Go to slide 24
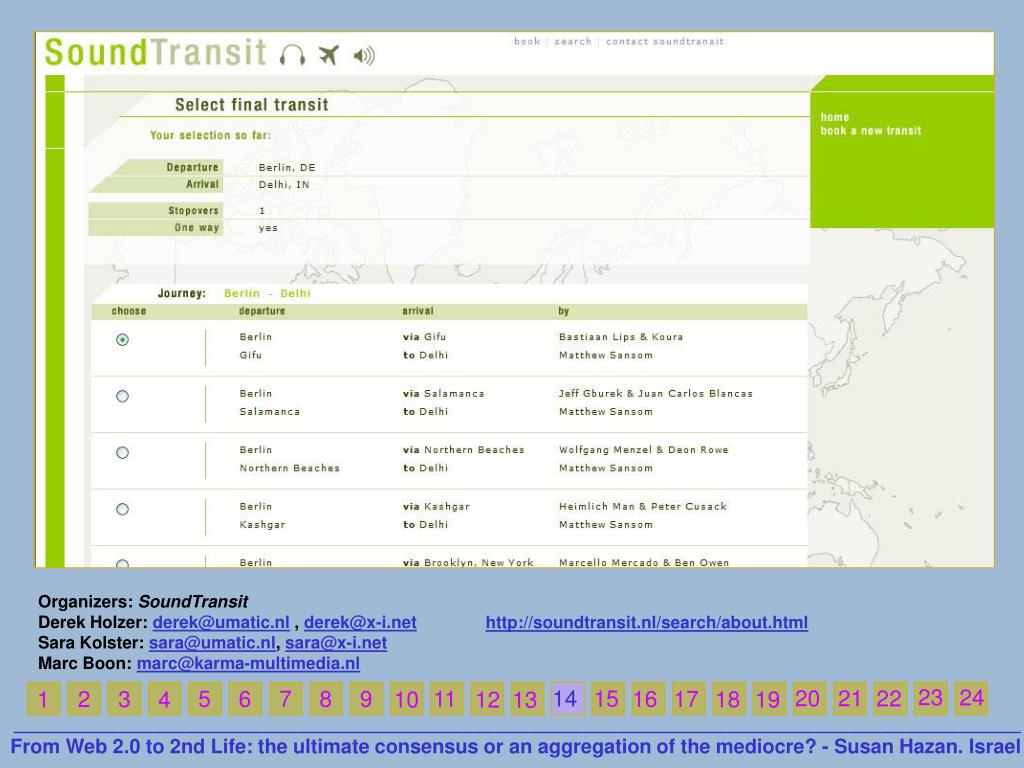Viewport: 1024px width, 768px height. (x=971, y=699)
